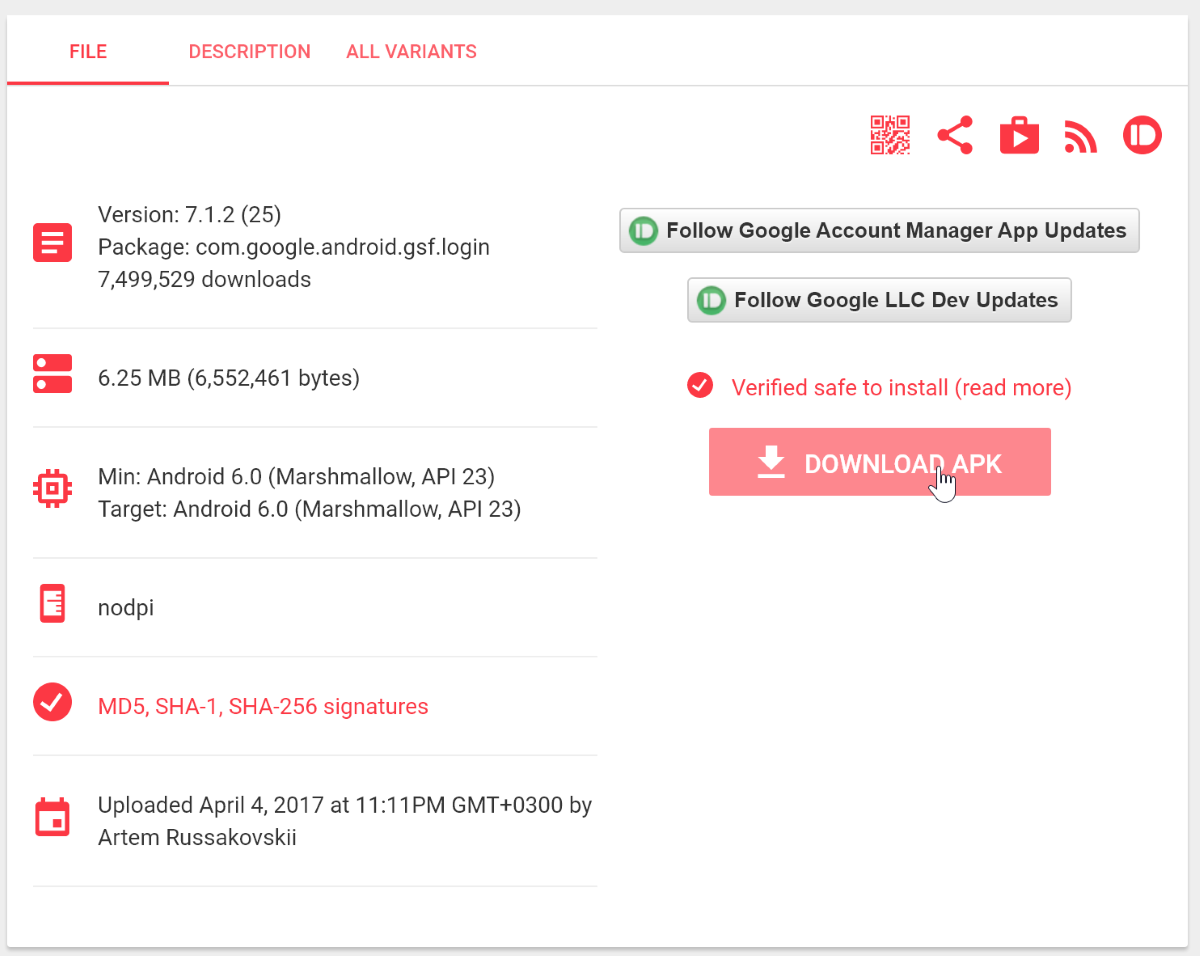Click the storage icon beside 6.25 MB

pos(52,374)
